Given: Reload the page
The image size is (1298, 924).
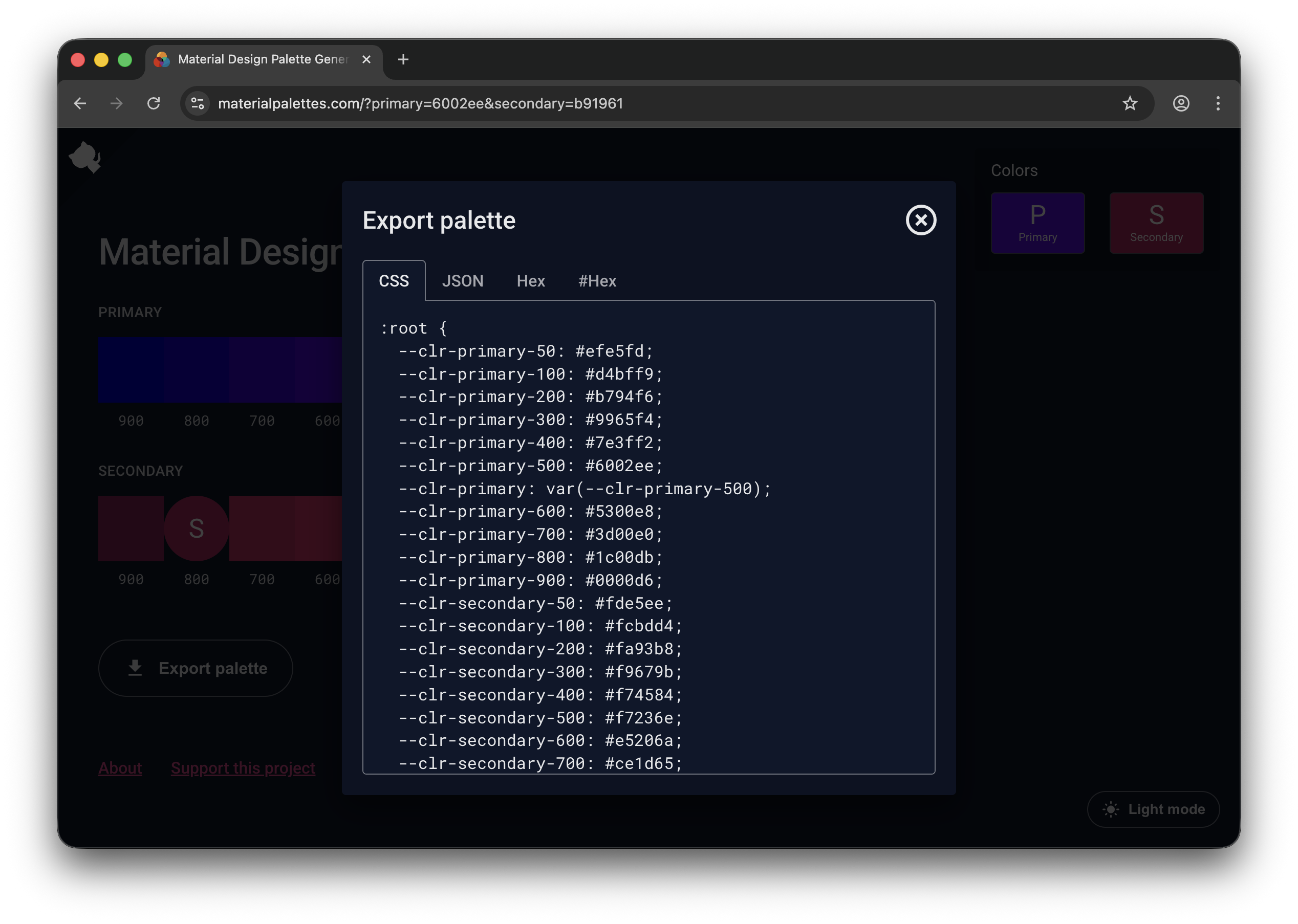Looking at the screenshot, I should 154,103.
